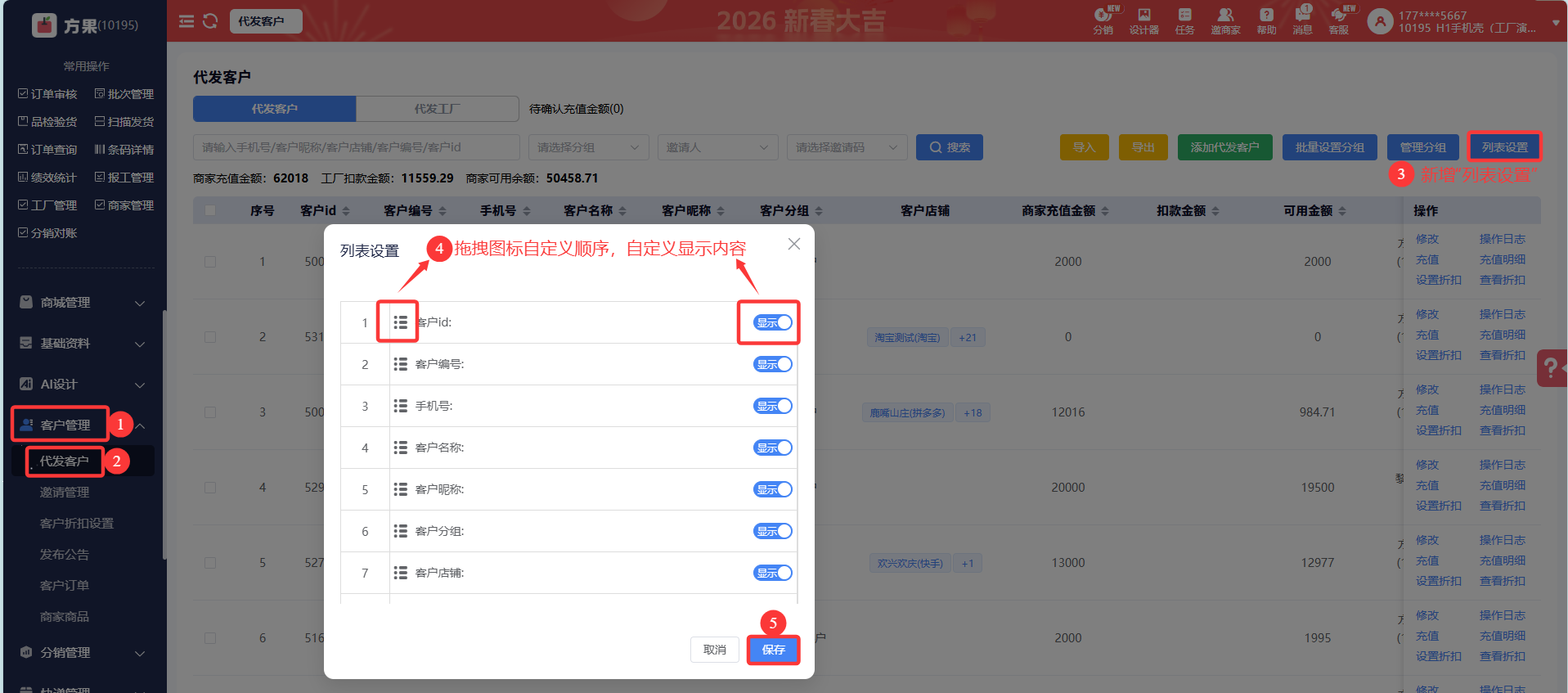This screenshot has height=693, width=1568.
Task: Toggle the 显示 switch for 客户名称
Action: pyautogui.click(x=773, y=448)
